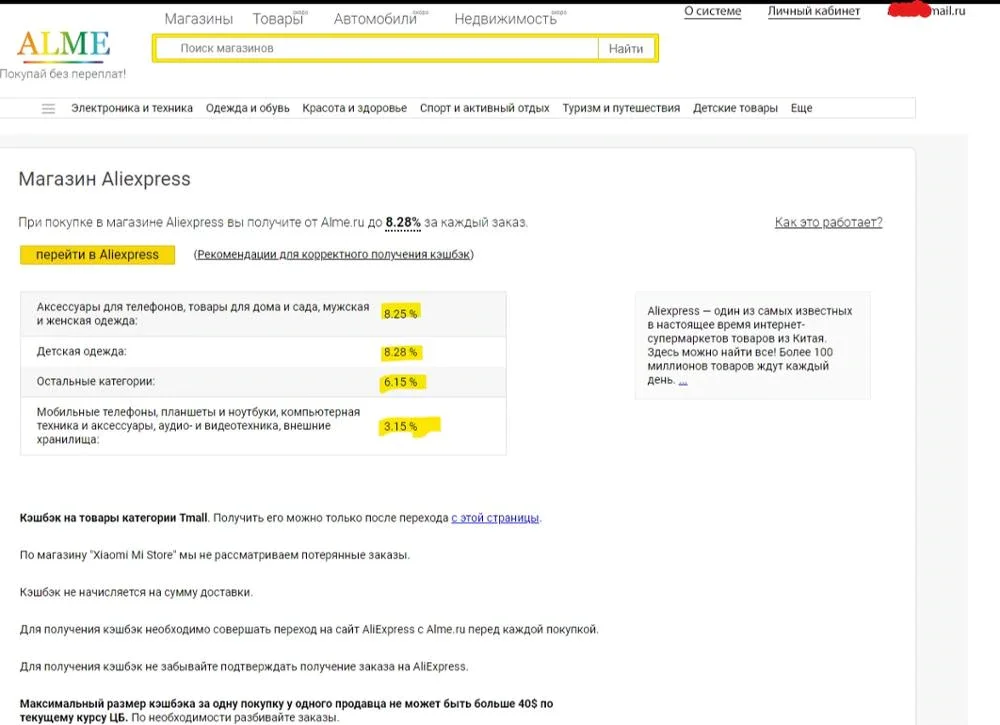Screen dimensions: 1000x725
Task: Switch to Автомобили section
Action: (375, 19)
